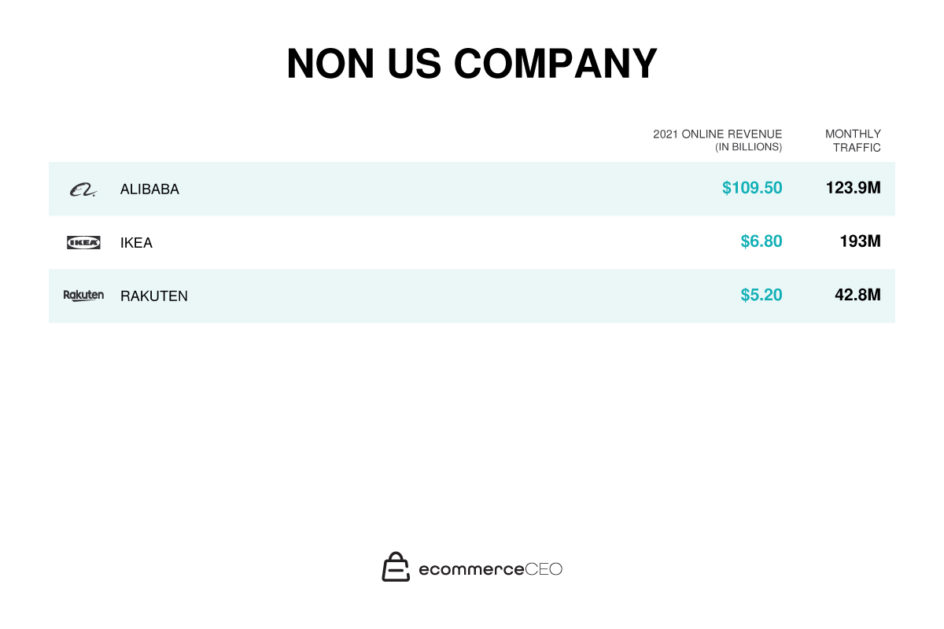Click the Rakuten logo icon
Image resolution: width=944 pixels, height=629 pixels.
point(83,296)
